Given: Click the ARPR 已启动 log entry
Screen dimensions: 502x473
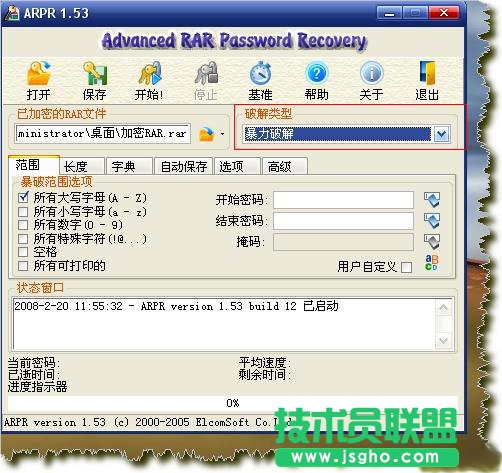Looking at the screenshot, I should [176, 306].
